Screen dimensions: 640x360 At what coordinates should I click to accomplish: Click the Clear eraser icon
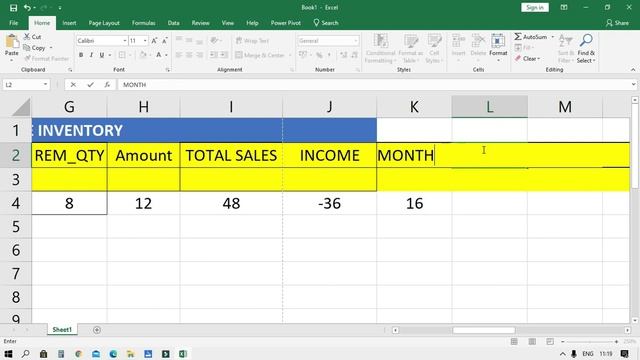point(518,59)
